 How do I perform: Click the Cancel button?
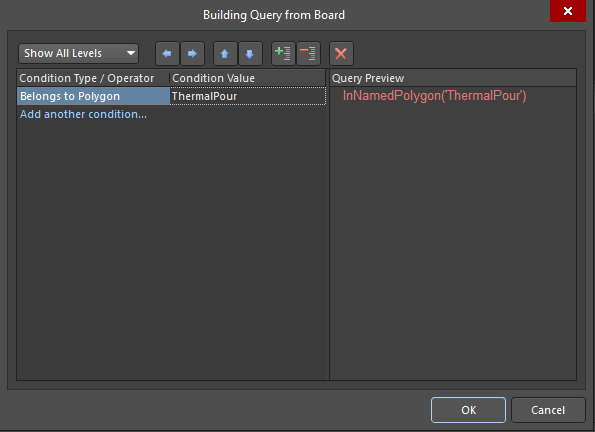(548, 410)
